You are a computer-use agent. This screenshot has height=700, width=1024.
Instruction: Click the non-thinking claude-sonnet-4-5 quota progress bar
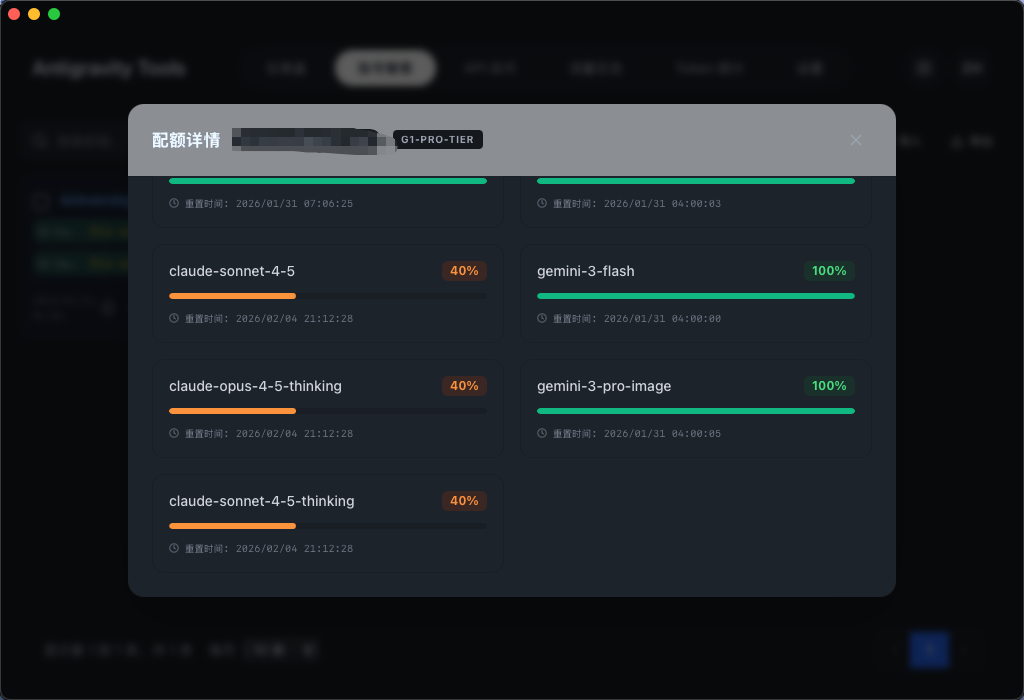click(x=328, y=296)
